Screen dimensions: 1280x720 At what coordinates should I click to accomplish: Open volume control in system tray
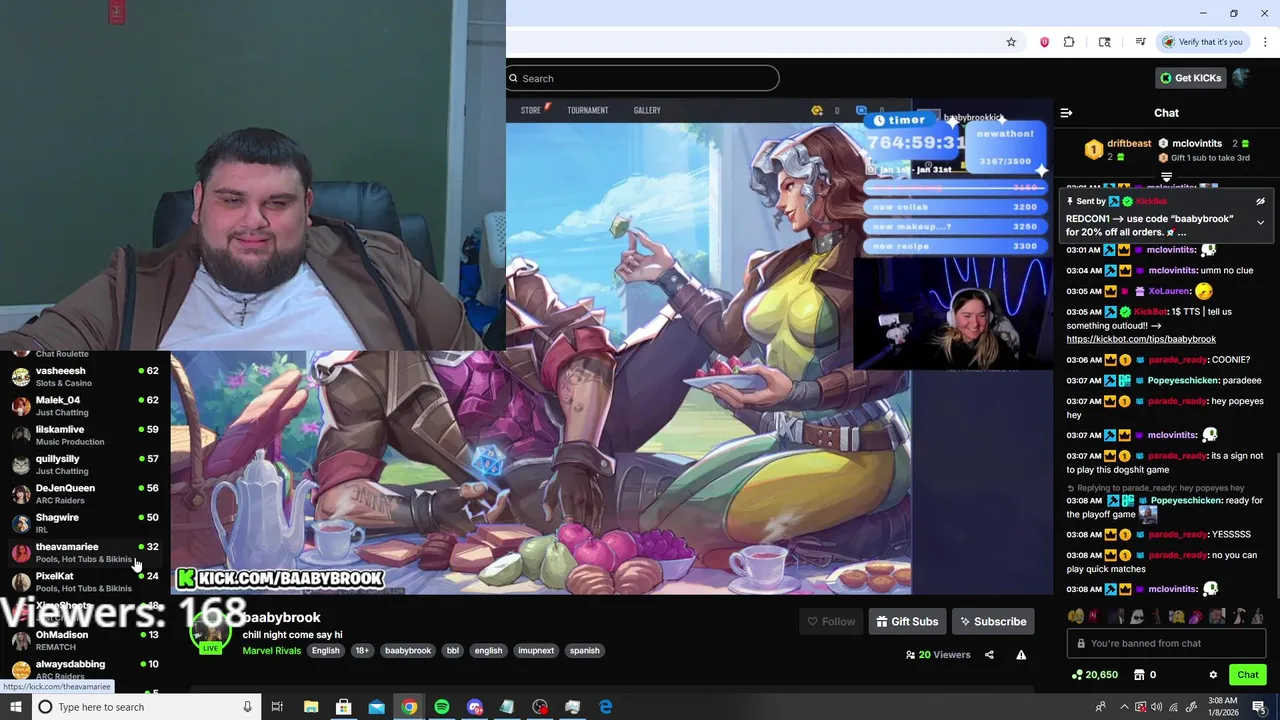tap(1157, 707)
